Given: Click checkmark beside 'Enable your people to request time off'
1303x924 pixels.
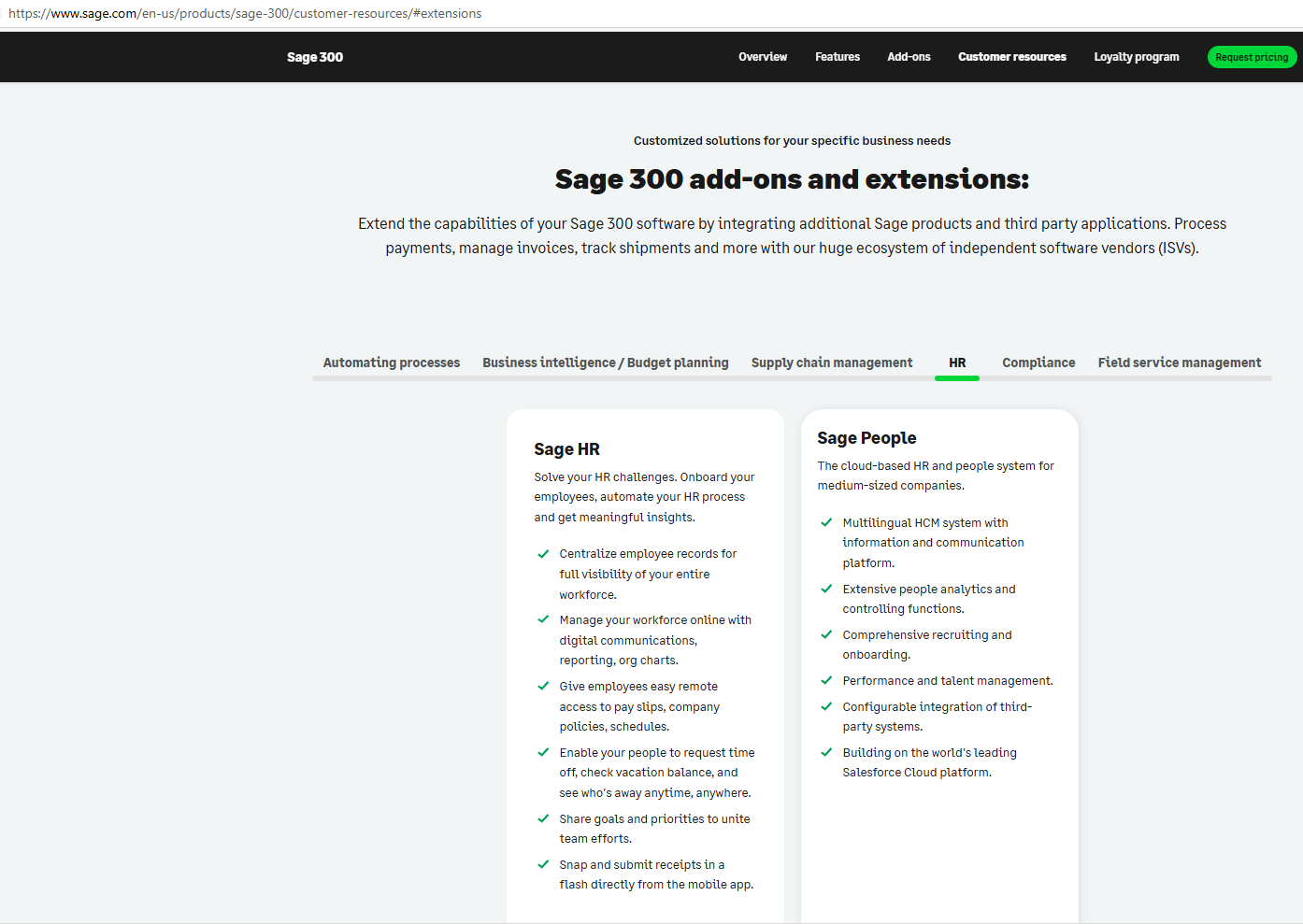Looking at the screenshot, I should pyautogui.click(x=543, y=752).
